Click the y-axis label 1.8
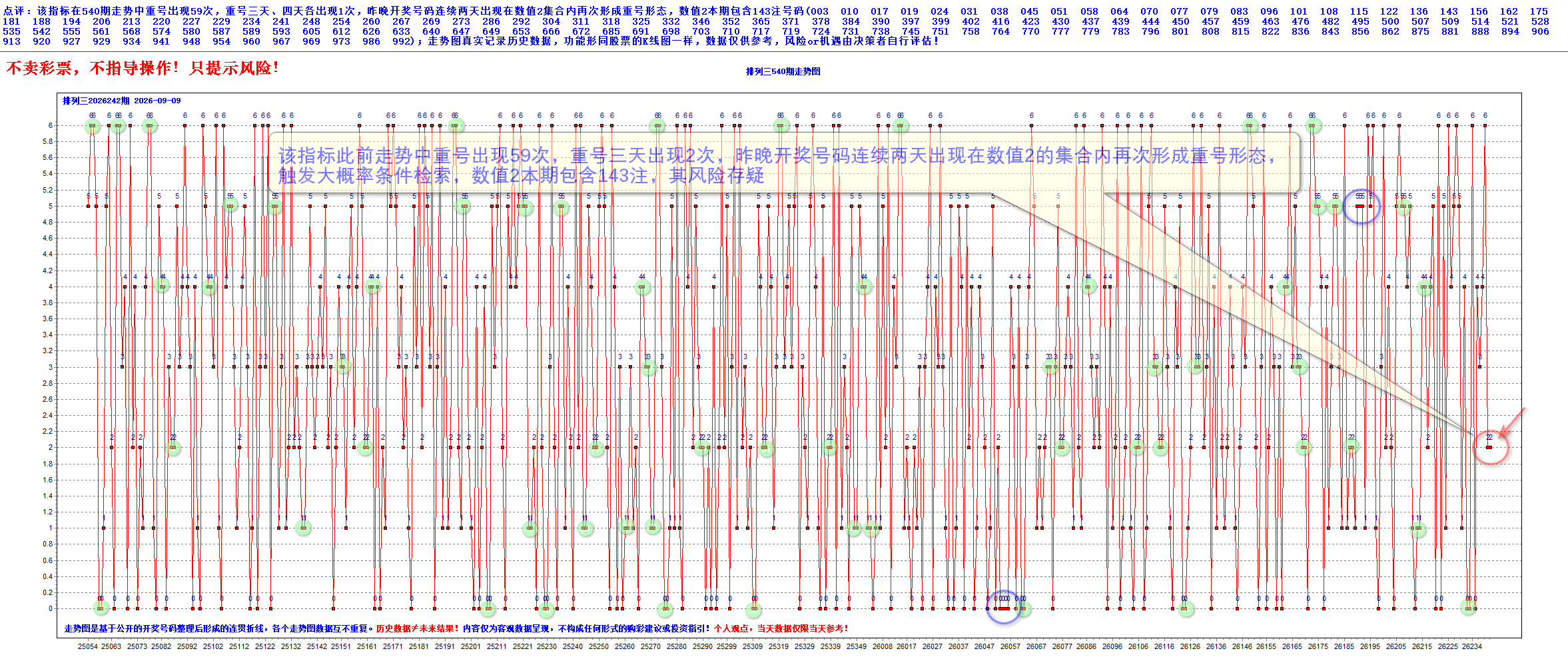 [x=47, y=464]
